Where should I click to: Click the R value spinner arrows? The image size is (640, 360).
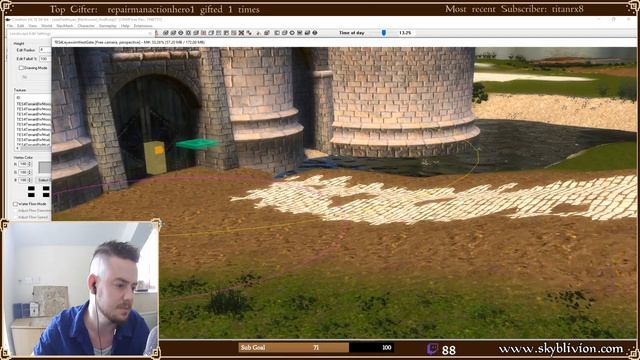click(x=29, y=164)
